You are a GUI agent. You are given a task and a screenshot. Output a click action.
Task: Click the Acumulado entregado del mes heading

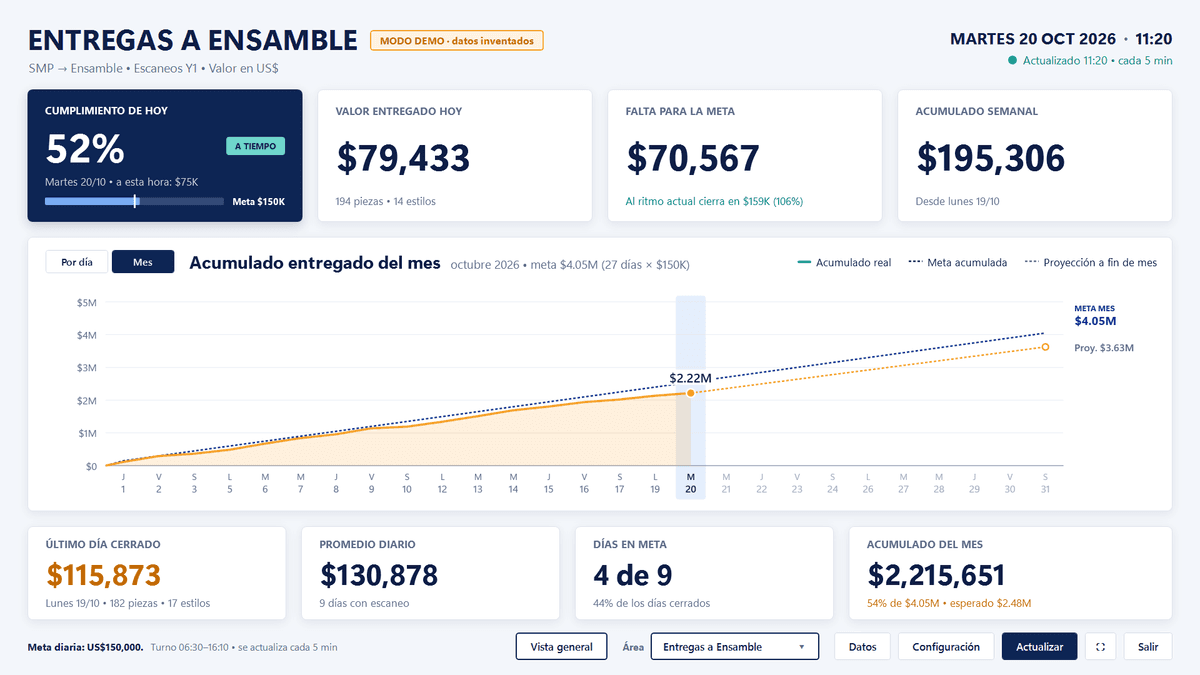315,263
